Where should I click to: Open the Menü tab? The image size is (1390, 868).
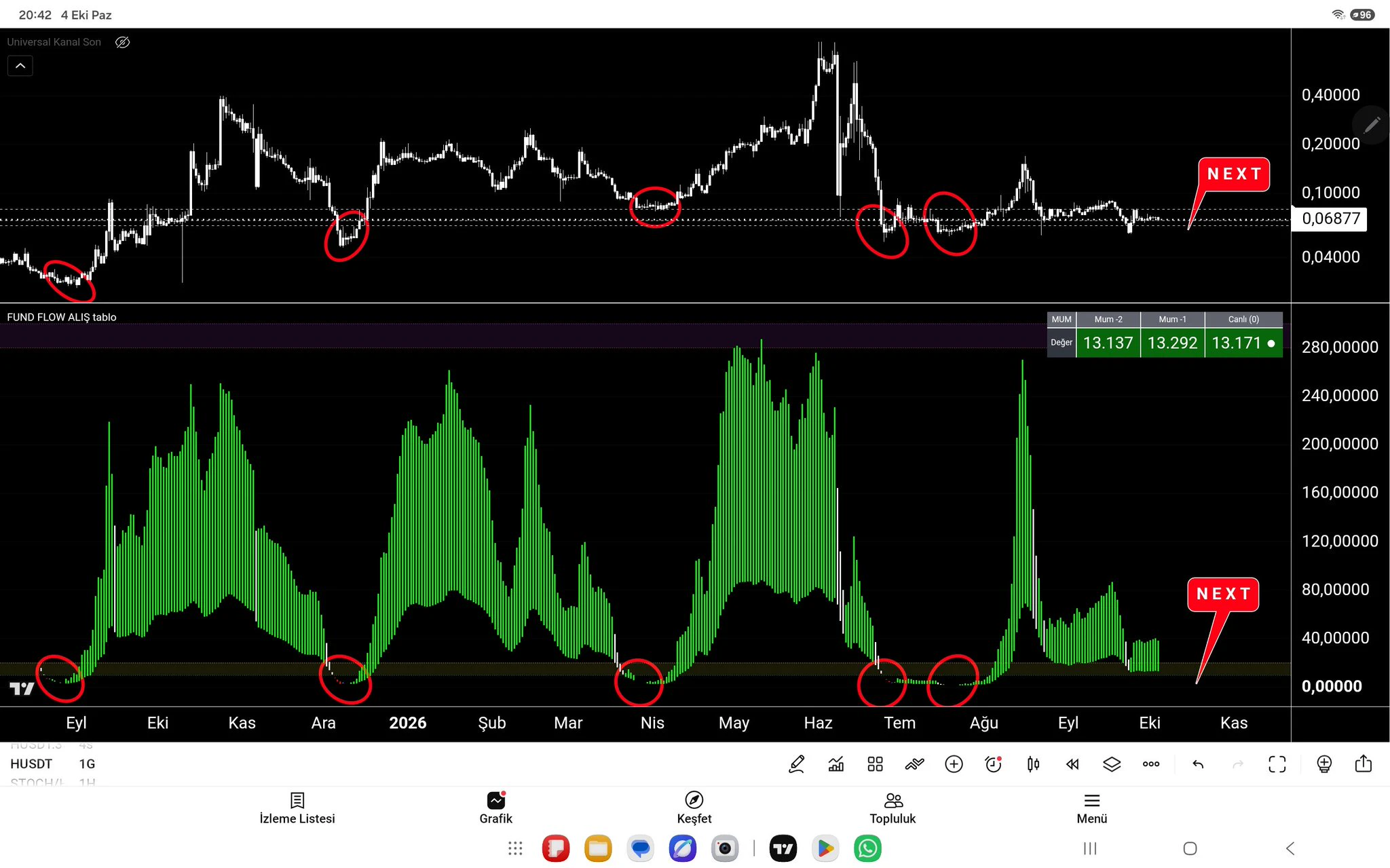[x=1092, y=808]
